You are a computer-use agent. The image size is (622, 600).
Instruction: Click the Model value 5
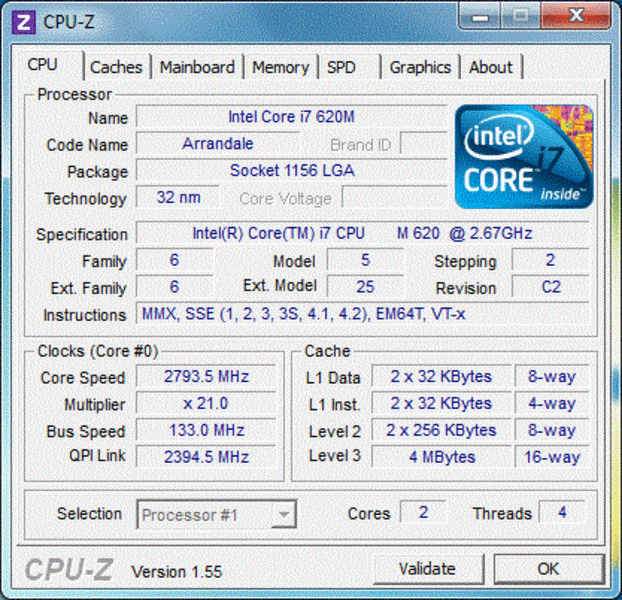(365, 260)
